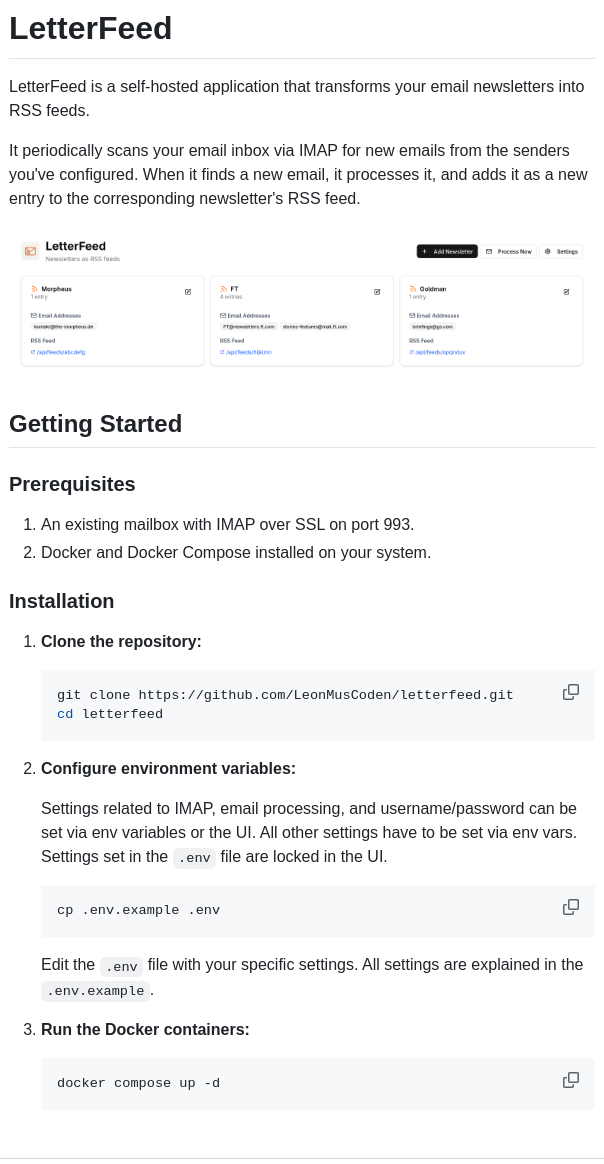
Task: Click the edit icon on FT card
Action: pos(377,292)
